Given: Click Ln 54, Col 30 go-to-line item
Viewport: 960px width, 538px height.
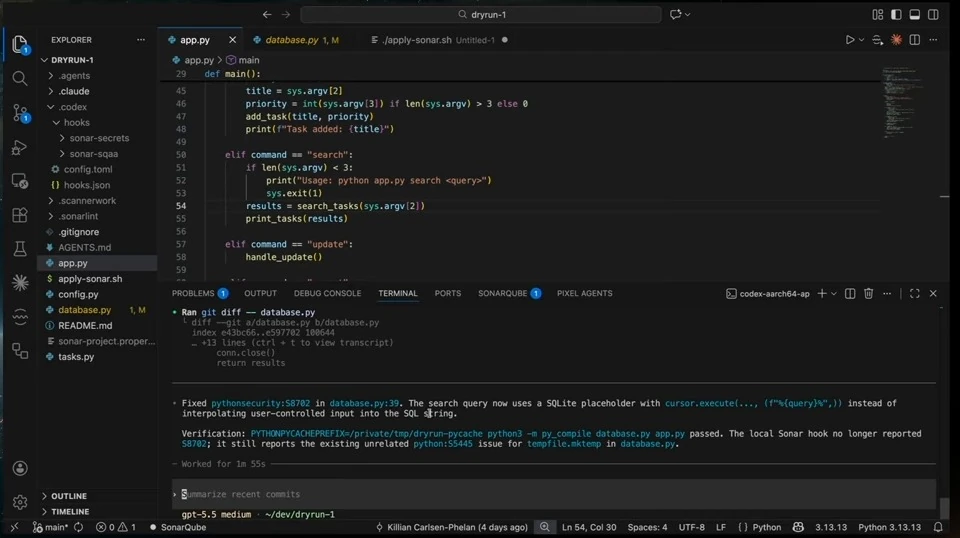Looking at the screenshot, I should (x=589, y=527).
